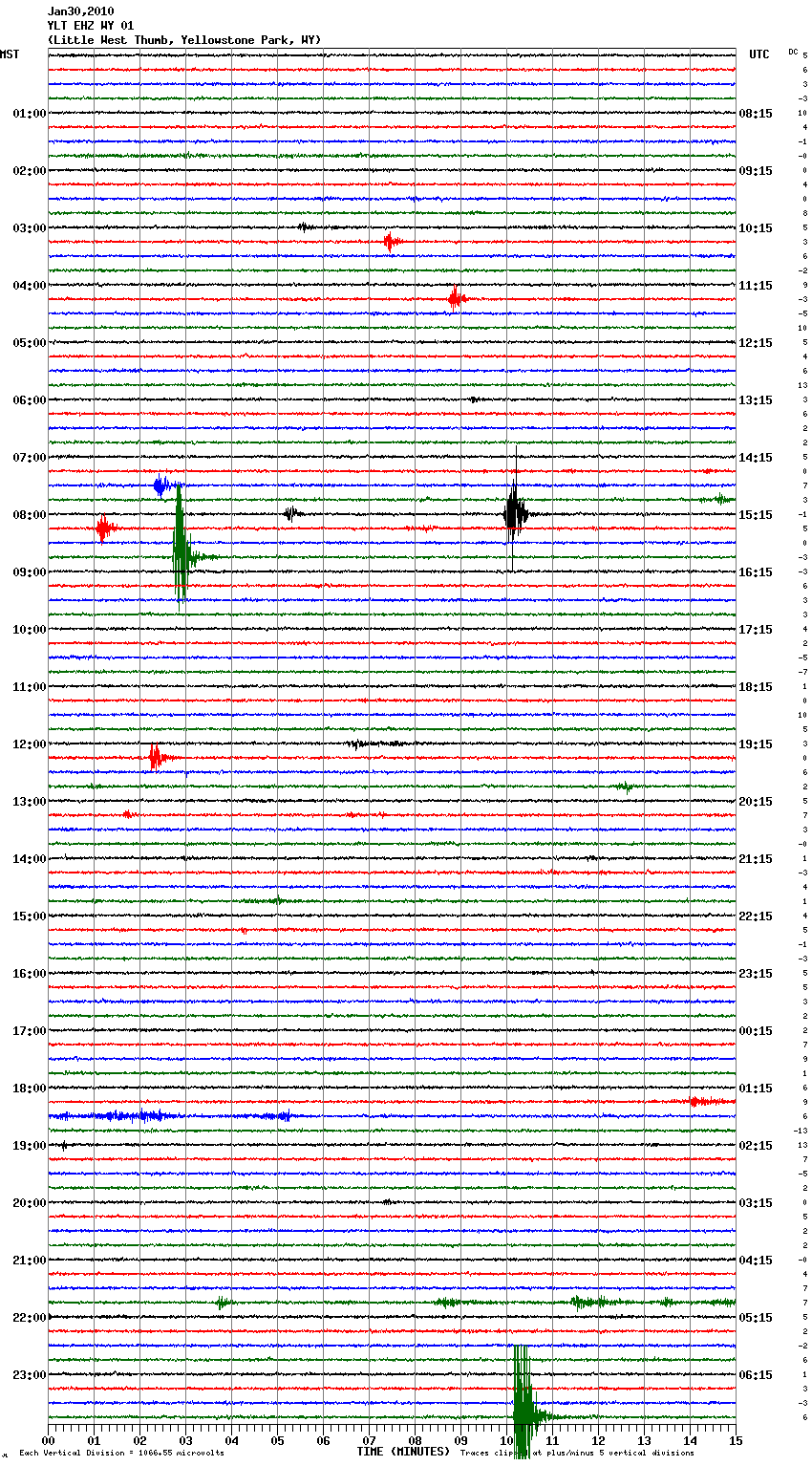Click the 21:15 UTC time label
Screen dimensions: 812x1466
coord(756,859)
